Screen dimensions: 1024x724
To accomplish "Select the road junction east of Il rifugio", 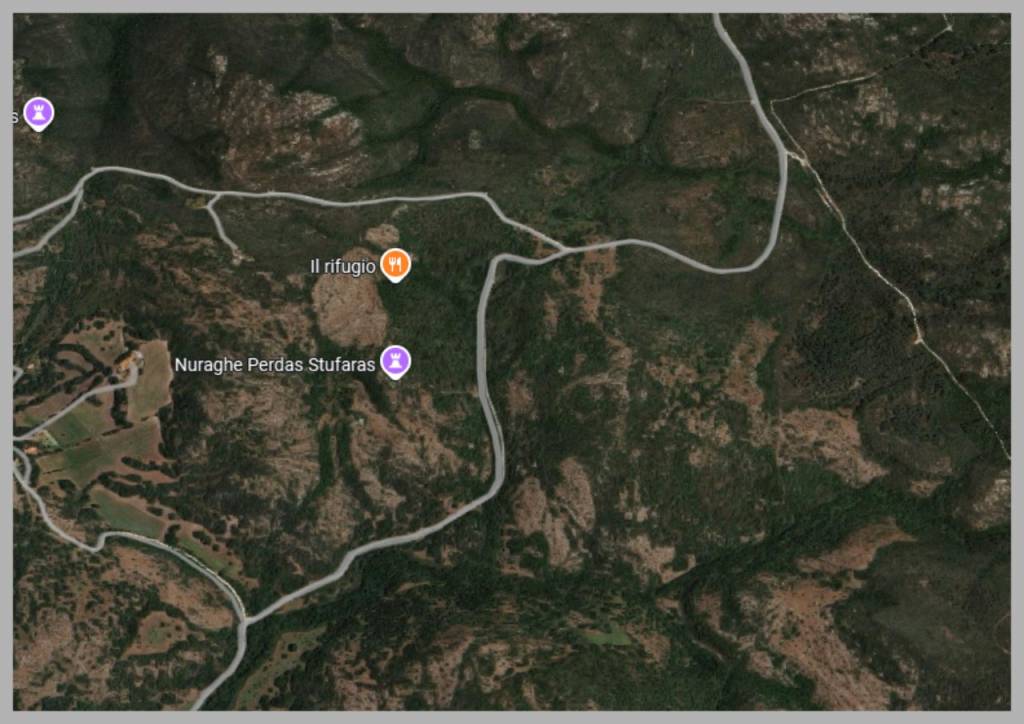I will 564,249.
